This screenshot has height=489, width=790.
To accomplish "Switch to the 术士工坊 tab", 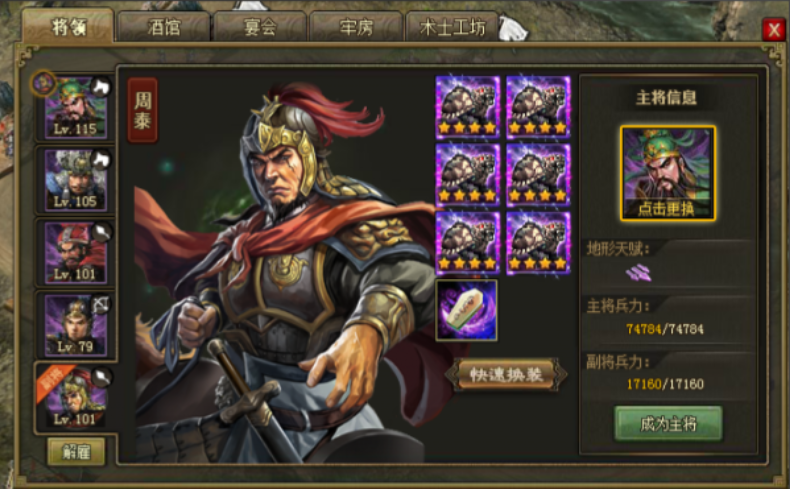I will 452,27.
